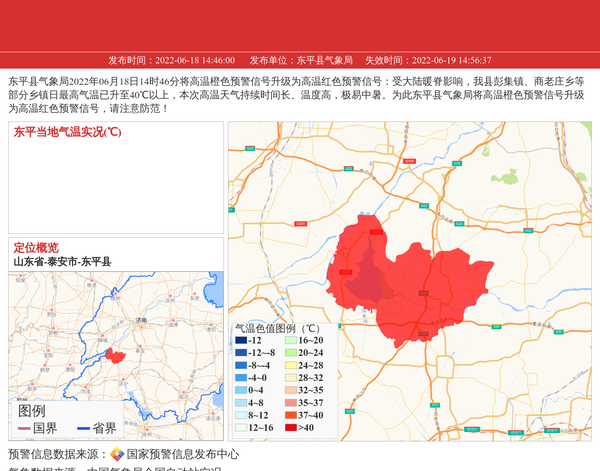The height and width of the screenshot is (471, 600).
Task: Click the 省界 legend label
Action: pyautogui.click(x=104, y=428)
